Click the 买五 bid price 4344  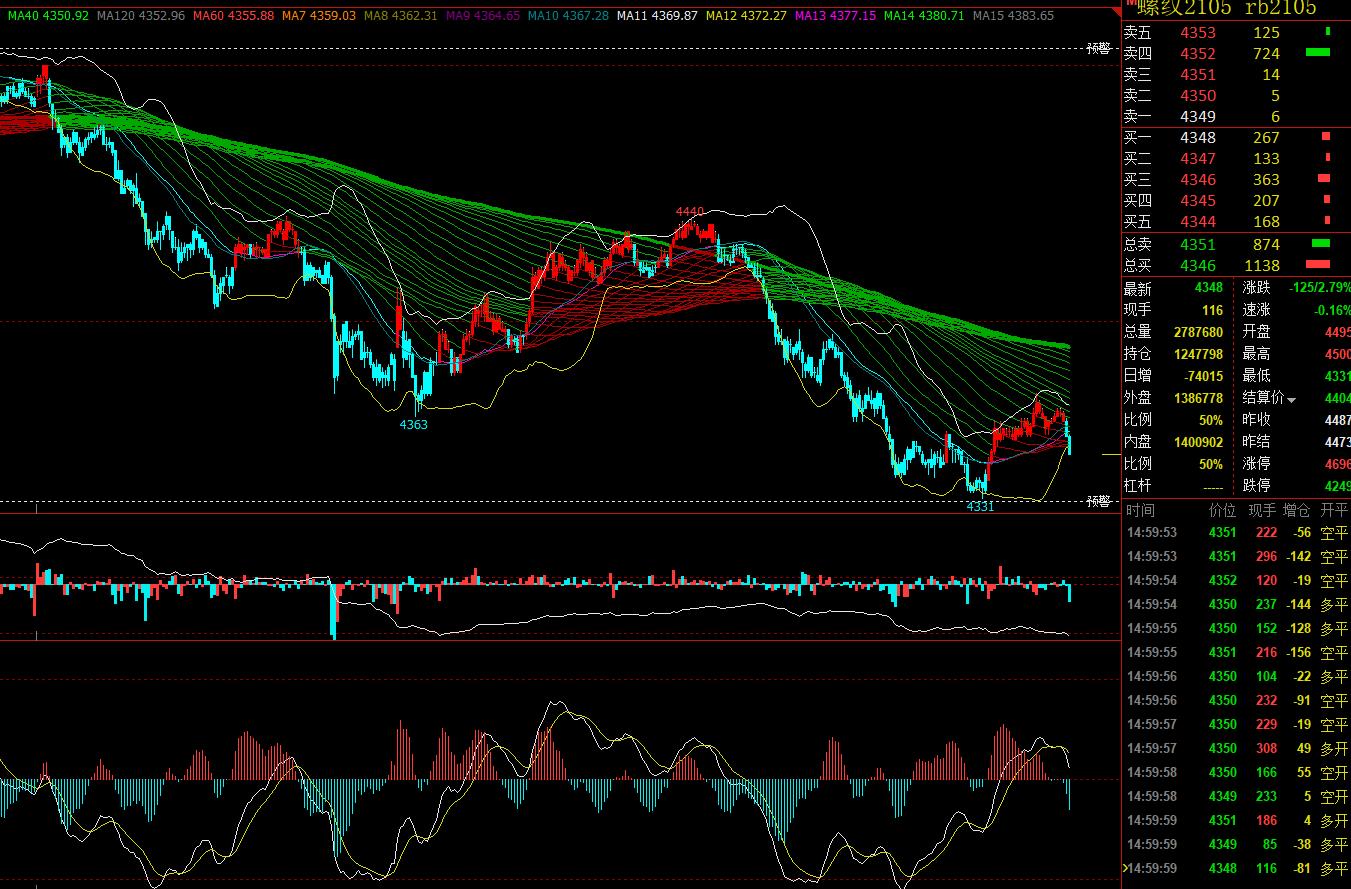1198,222
